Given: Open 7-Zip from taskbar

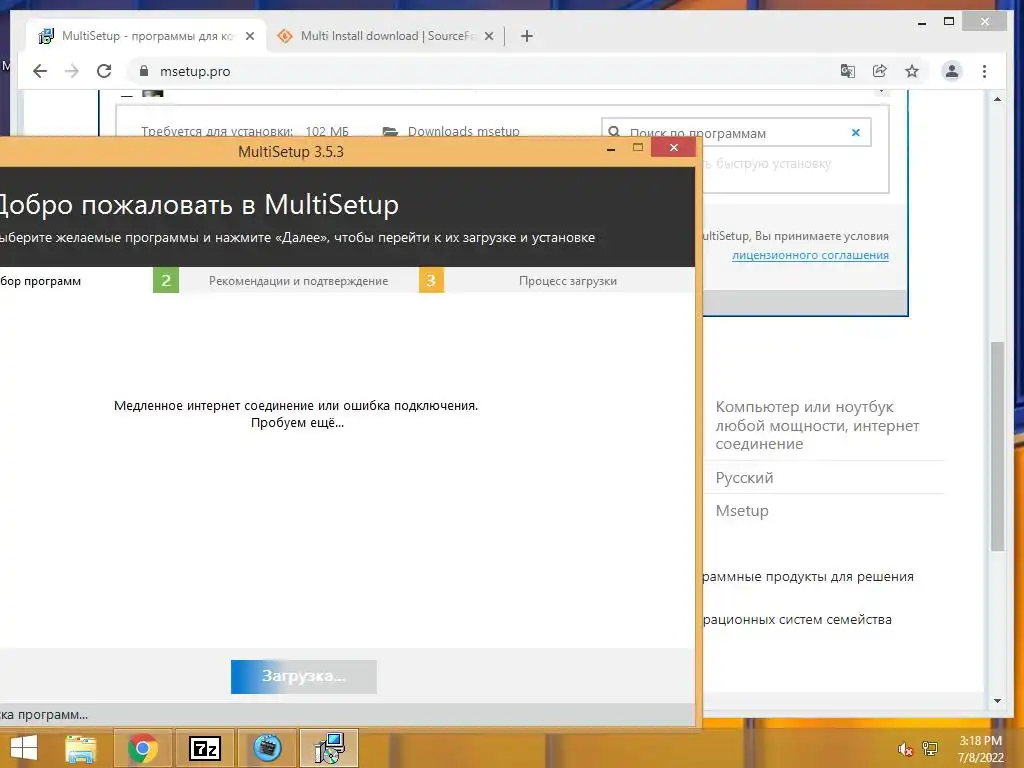Looking at the screenshot, I should [x=204, y=748].
